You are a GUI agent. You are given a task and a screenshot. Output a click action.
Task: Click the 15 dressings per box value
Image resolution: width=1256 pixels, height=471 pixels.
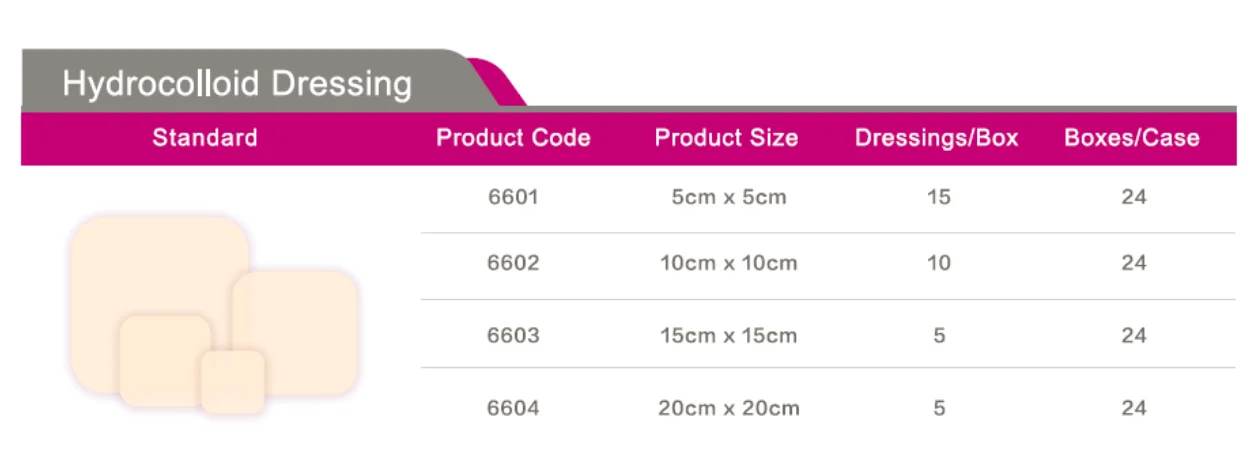tap(938, 197)
